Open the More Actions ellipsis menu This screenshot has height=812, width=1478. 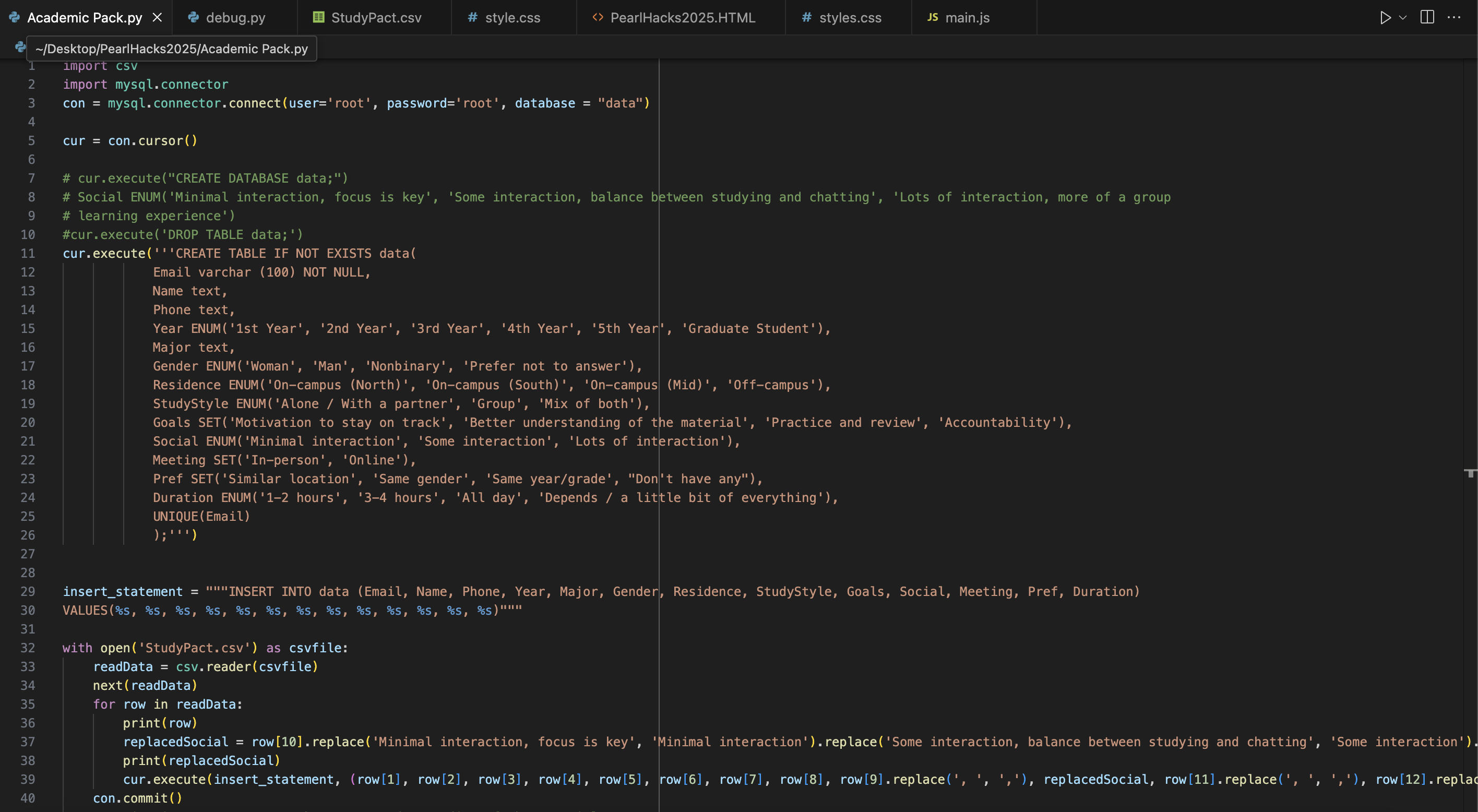pos(1454,17)
